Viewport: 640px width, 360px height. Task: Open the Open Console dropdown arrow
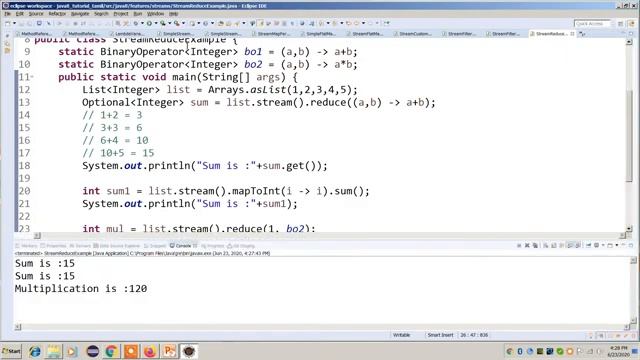coord(616,246)
